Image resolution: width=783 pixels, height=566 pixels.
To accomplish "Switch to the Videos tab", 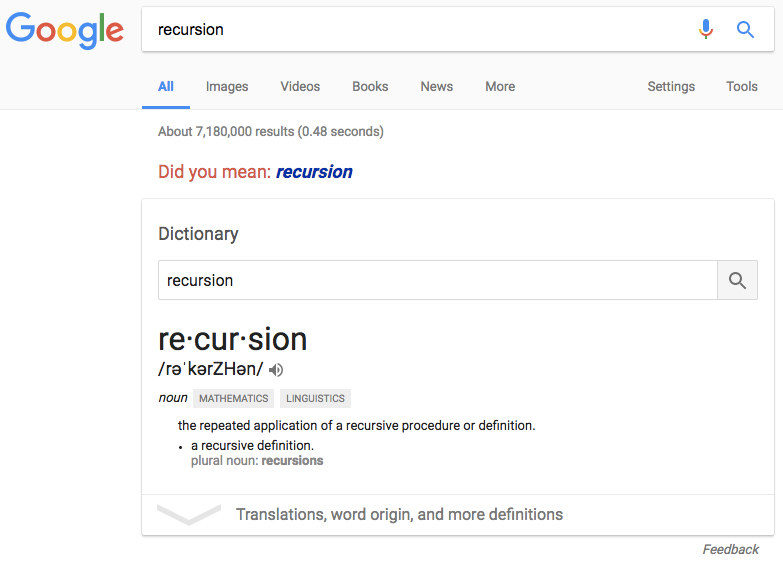I will [x=300, y=87].
